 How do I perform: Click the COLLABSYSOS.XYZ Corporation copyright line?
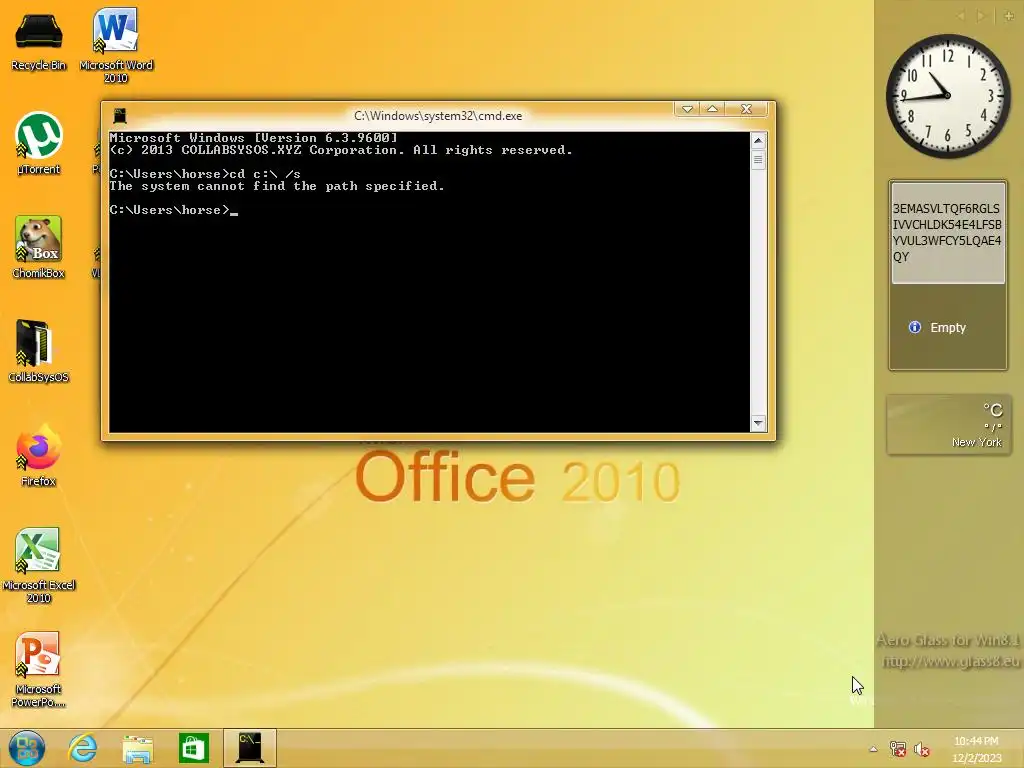click(x=341, y=150)
